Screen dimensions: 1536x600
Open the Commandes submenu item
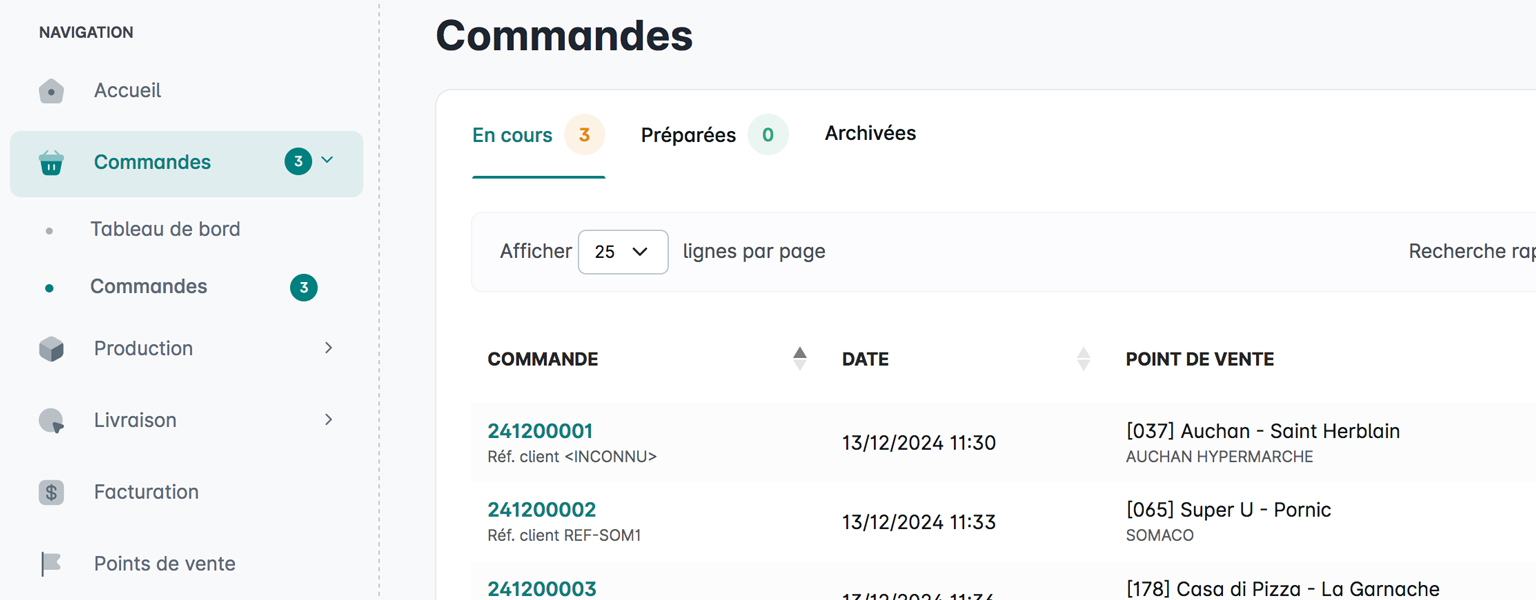[149, 287]
